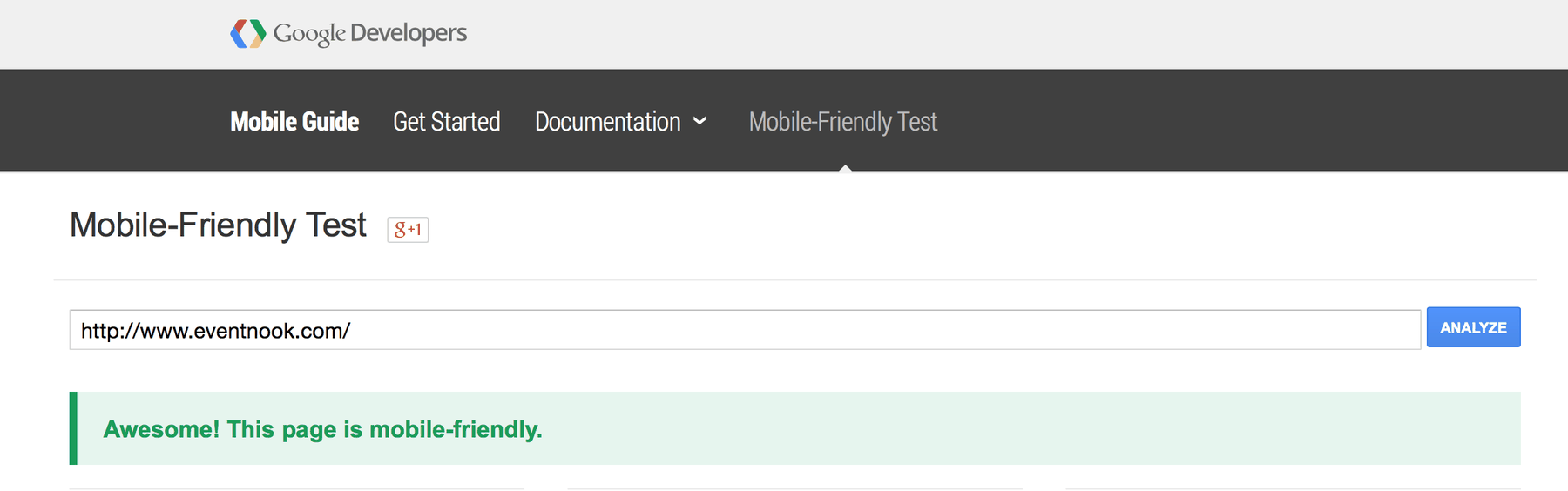Click the Google Developers logo icon
The height and width of the screenshot is (491, 1568).
248,34
